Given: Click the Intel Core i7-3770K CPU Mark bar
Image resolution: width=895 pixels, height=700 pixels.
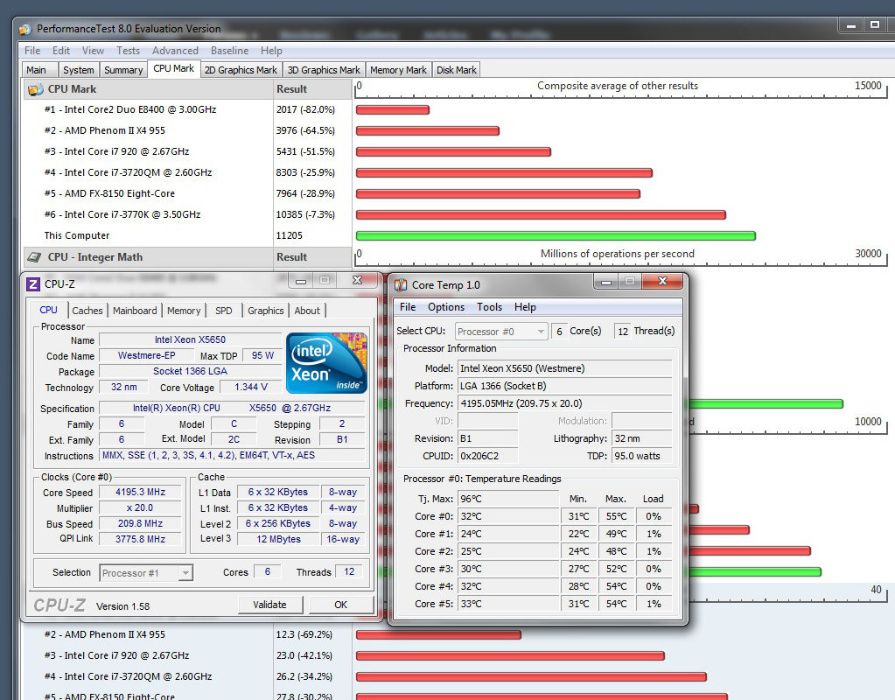Looking at the screenshot, I should click(x=541, y=215).
